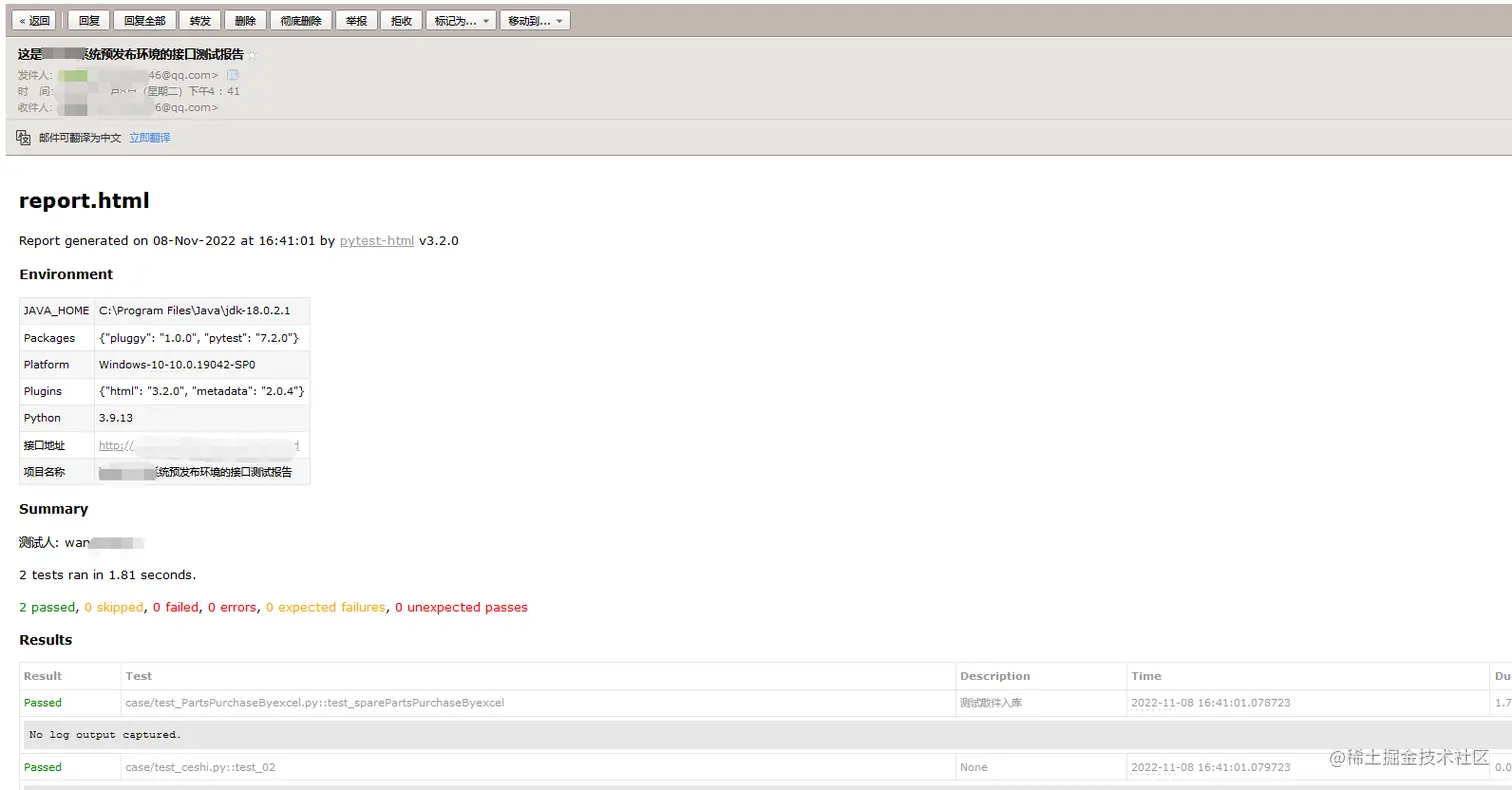
Task: Open the sender contact card icon
Action: click(x=232, y=75)
